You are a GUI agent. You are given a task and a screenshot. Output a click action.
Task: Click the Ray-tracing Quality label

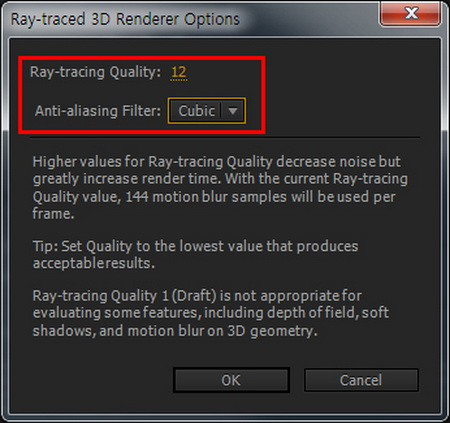[95, 72]
